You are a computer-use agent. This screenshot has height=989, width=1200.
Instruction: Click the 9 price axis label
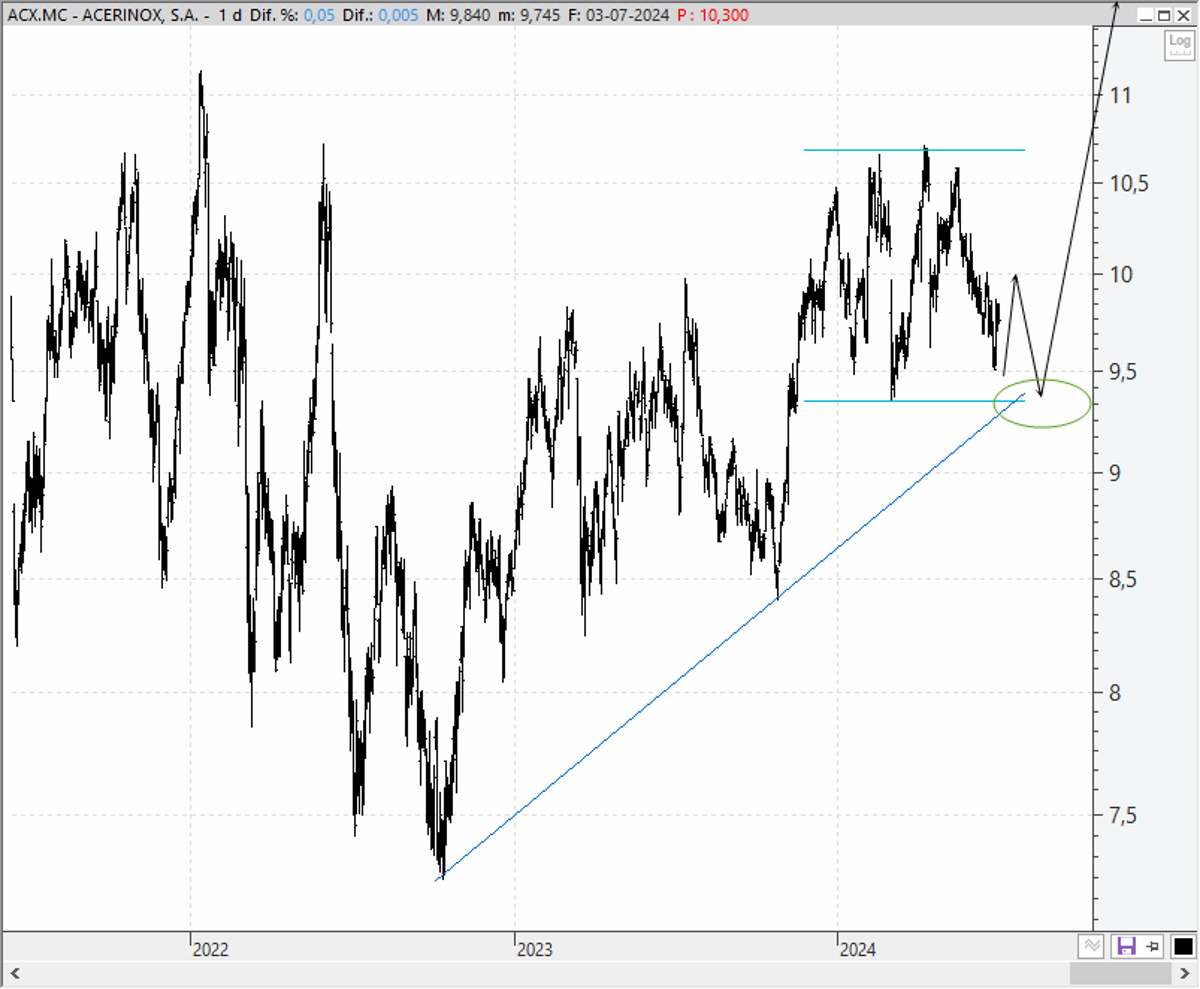tap(1115, 472)
